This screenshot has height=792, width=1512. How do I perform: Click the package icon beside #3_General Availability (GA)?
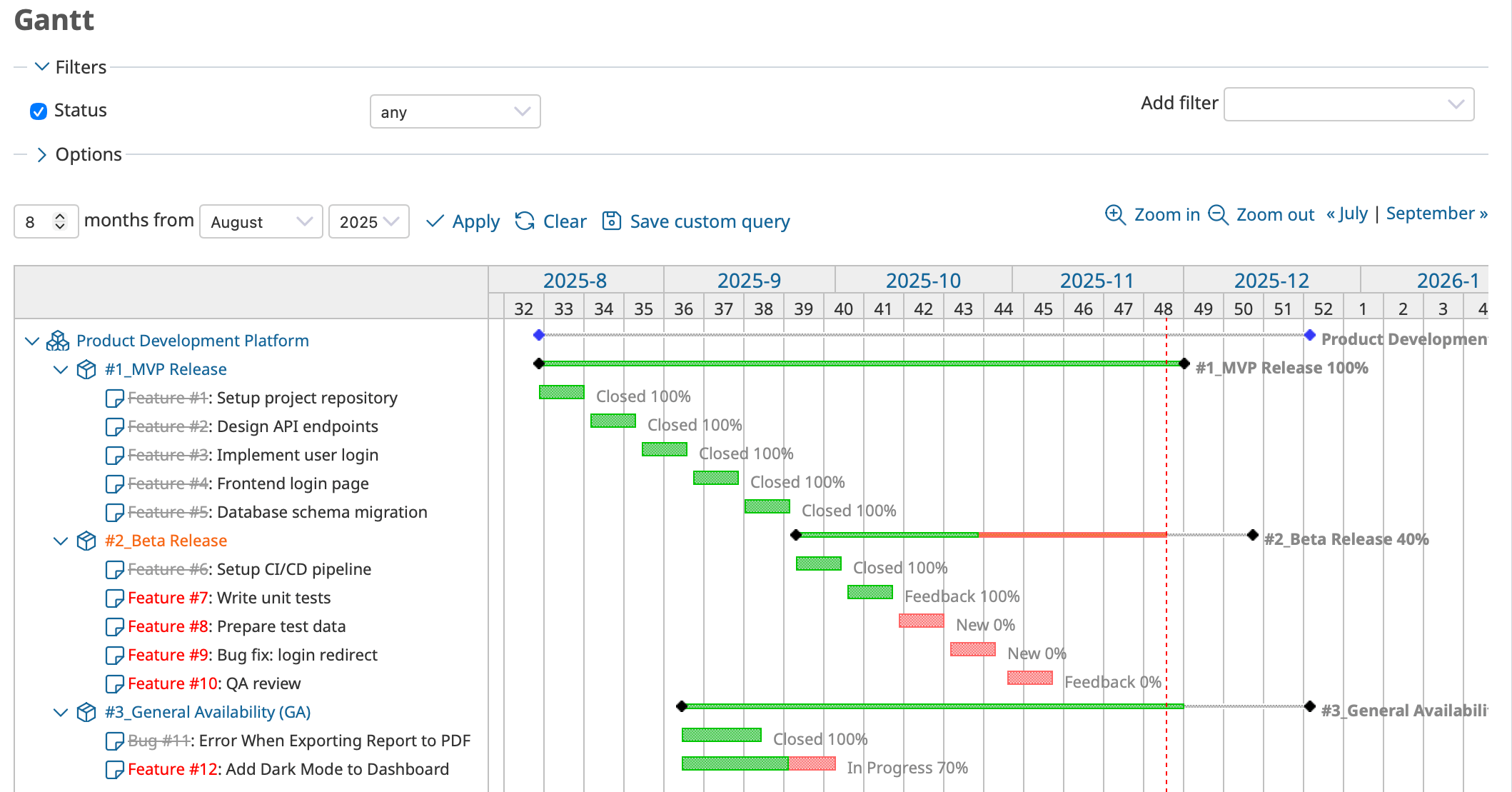click(86, 712)
